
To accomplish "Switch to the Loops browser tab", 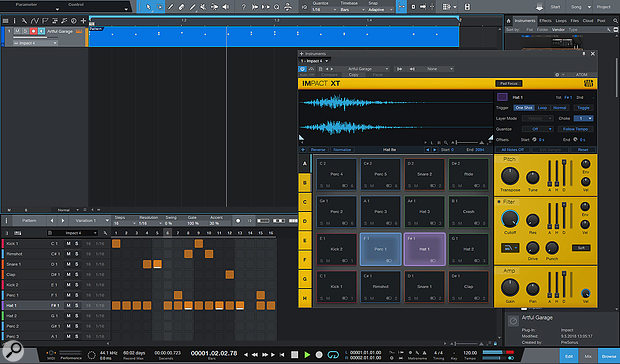I will pos(561,21).
